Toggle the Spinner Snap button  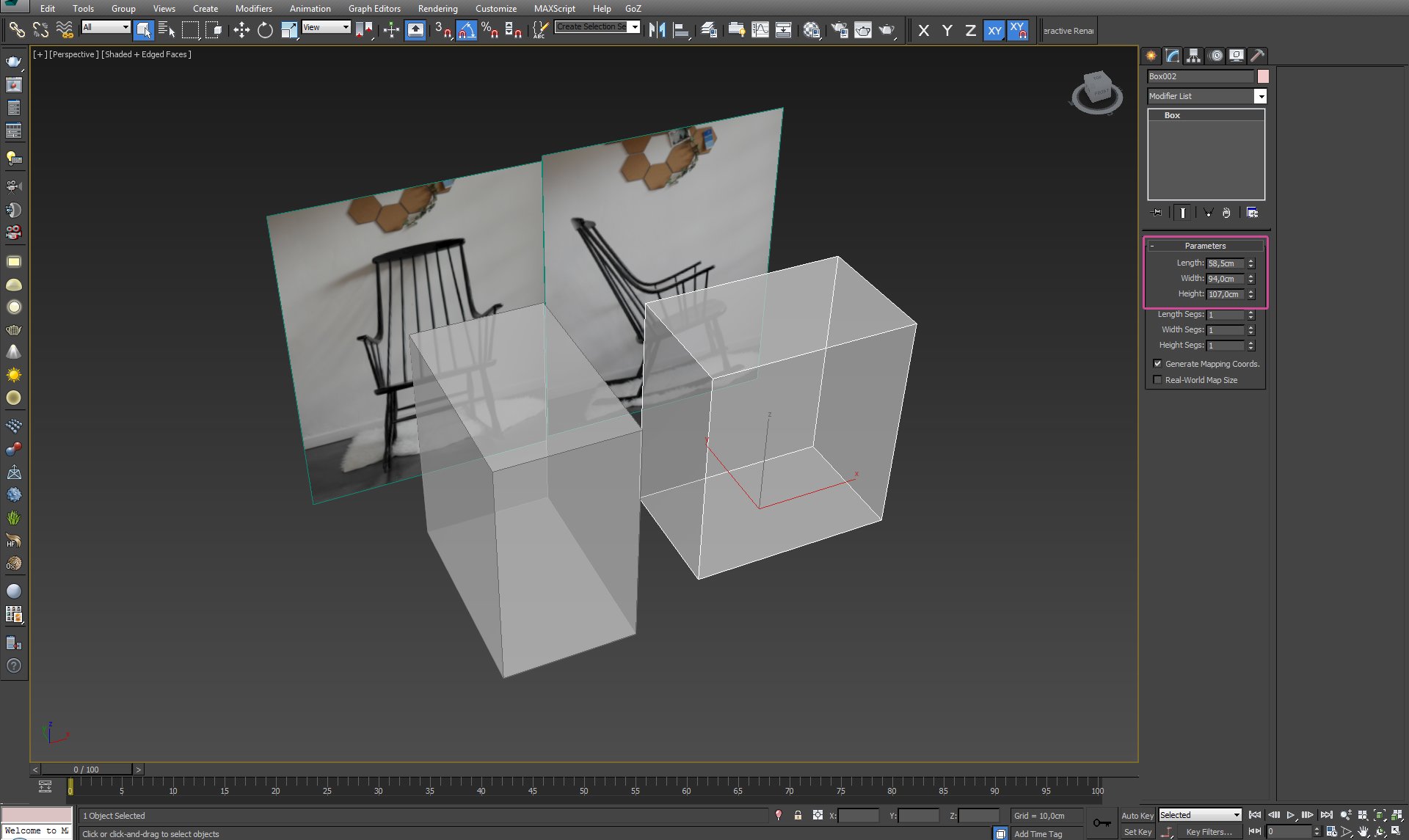pos(513,30)
